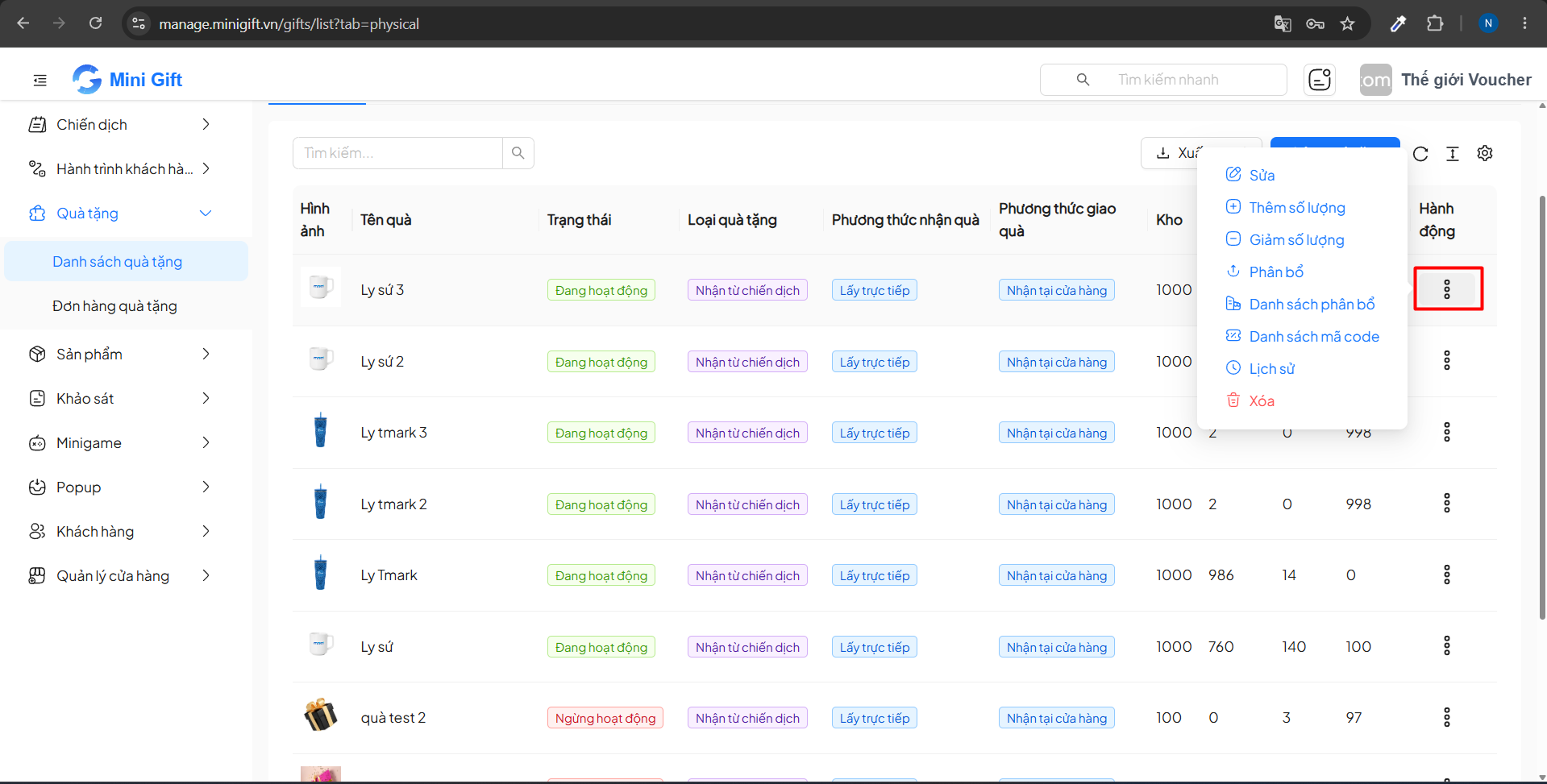Image resolution: width=1547 pixels, height=784 pixels.
Task: Open the action menu for quà test 2
Action: pos(1447,717)
